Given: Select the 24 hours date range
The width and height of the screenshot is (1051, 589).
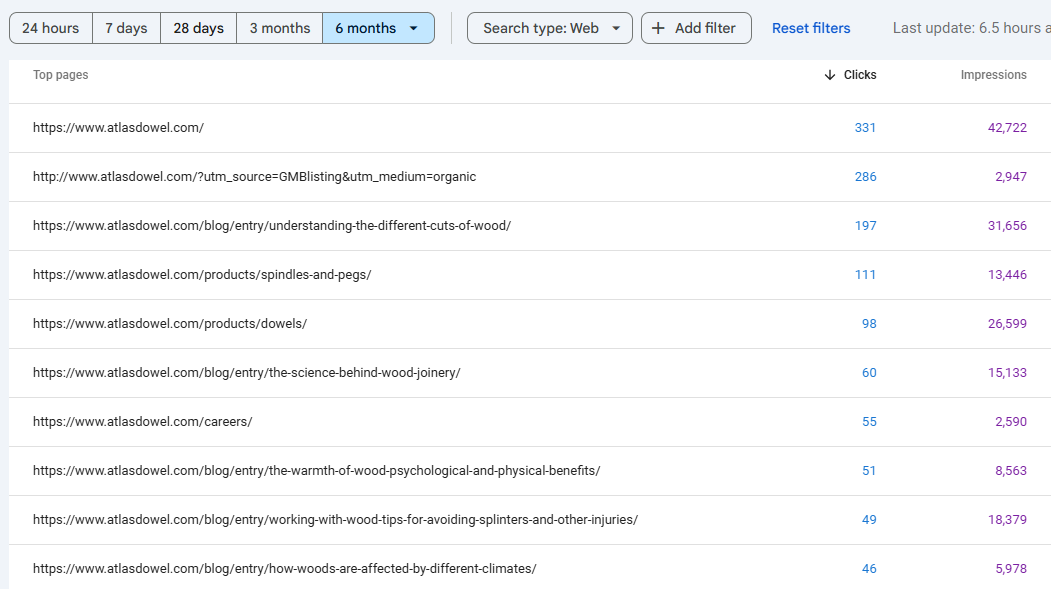Looking at the screenshot, I should click(51, 28).
